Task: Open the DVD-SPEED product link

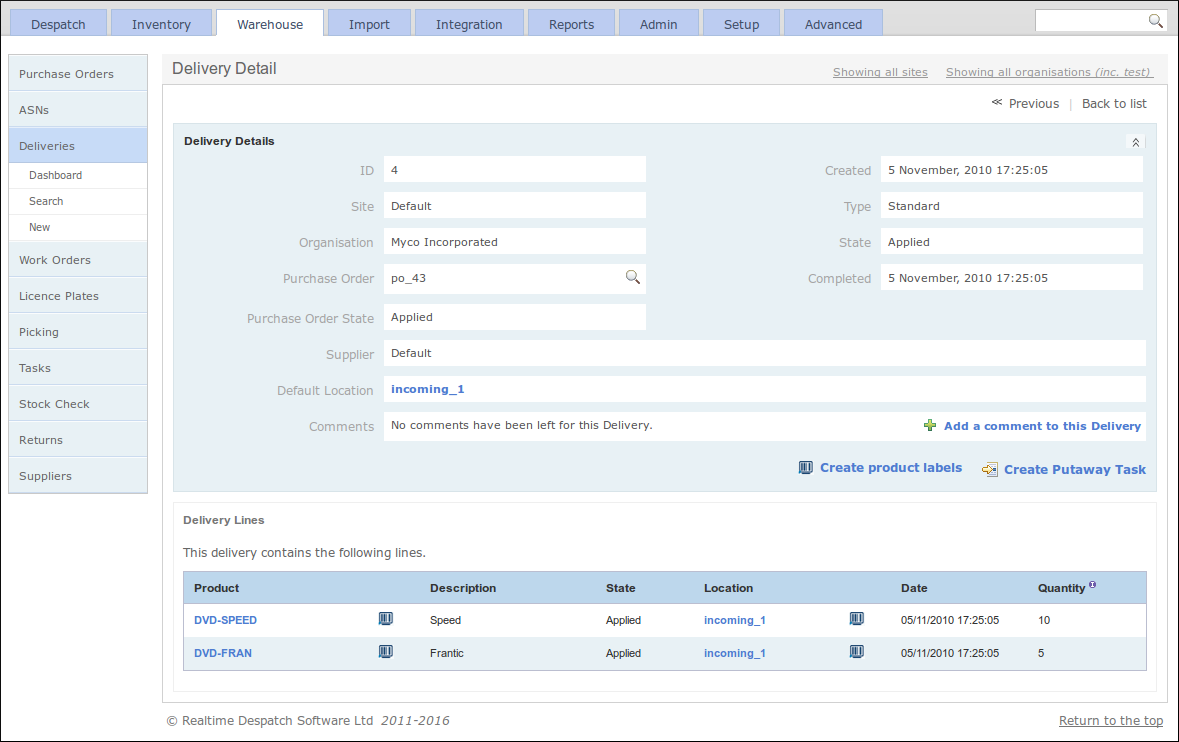Action: (226, 620)
